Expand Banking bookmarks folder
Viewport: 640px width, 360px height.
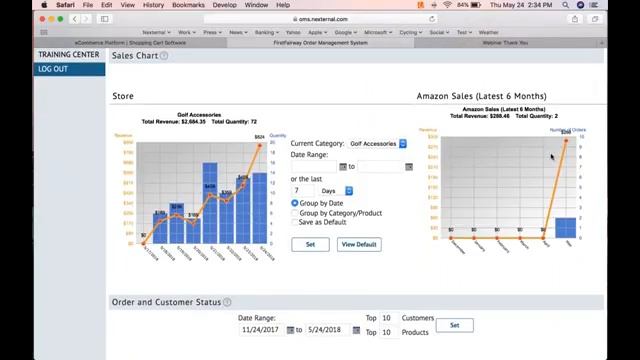click(267, 32)
